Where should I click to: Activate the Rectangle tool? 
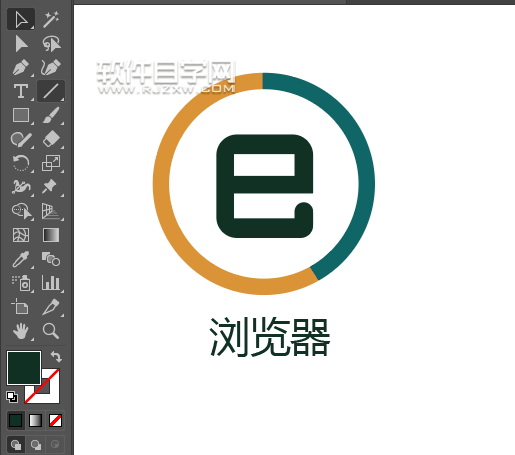(x=21, y=115)
